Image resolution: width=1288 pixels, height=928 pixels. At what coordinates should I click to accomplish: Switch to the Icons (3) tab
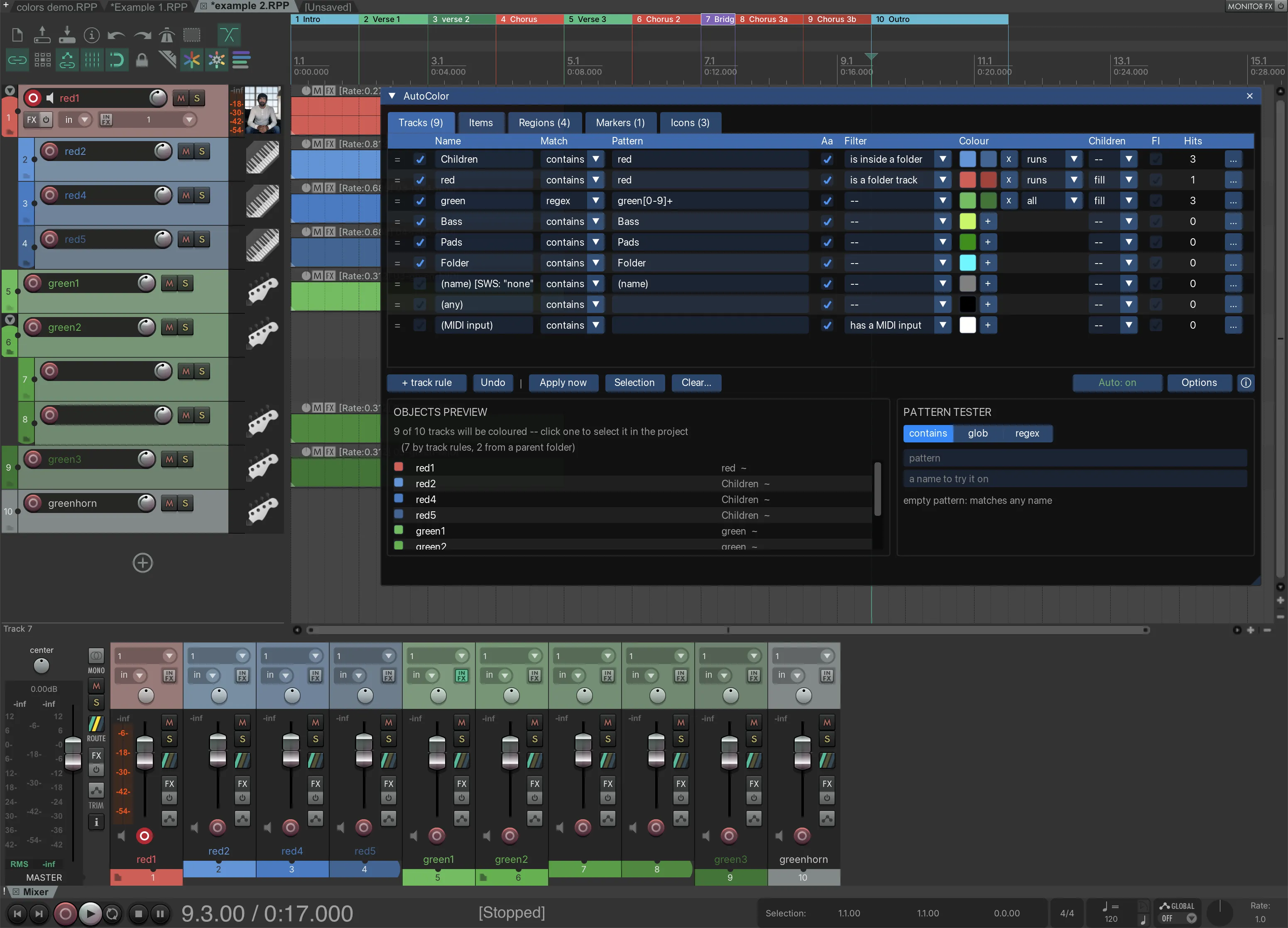(x=690, y=122)
